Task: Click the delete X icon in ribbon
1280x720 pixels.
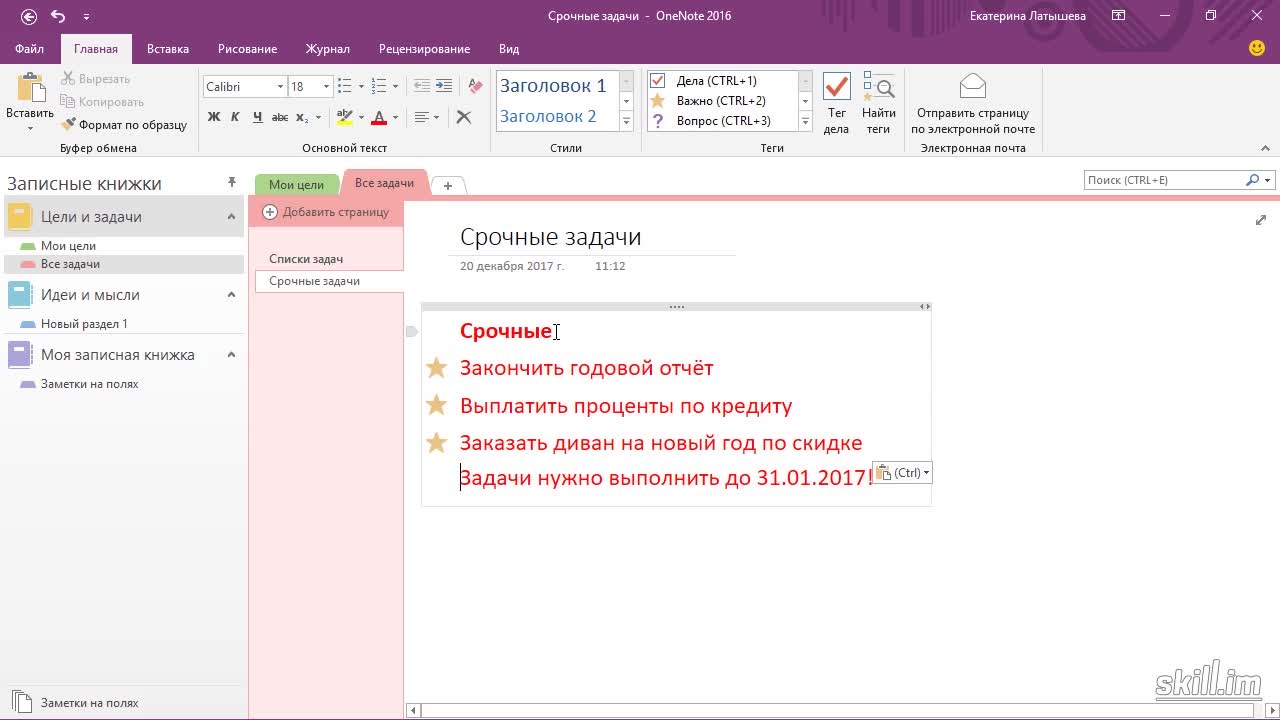Action: point(464,117)
